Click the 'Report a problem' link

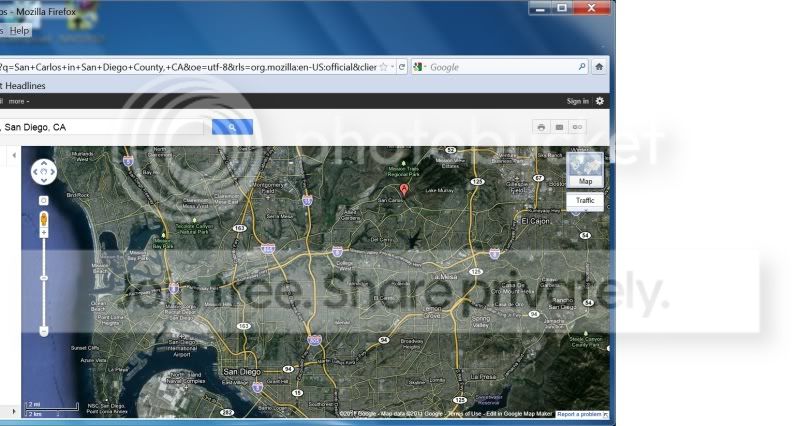click(580, 414)
